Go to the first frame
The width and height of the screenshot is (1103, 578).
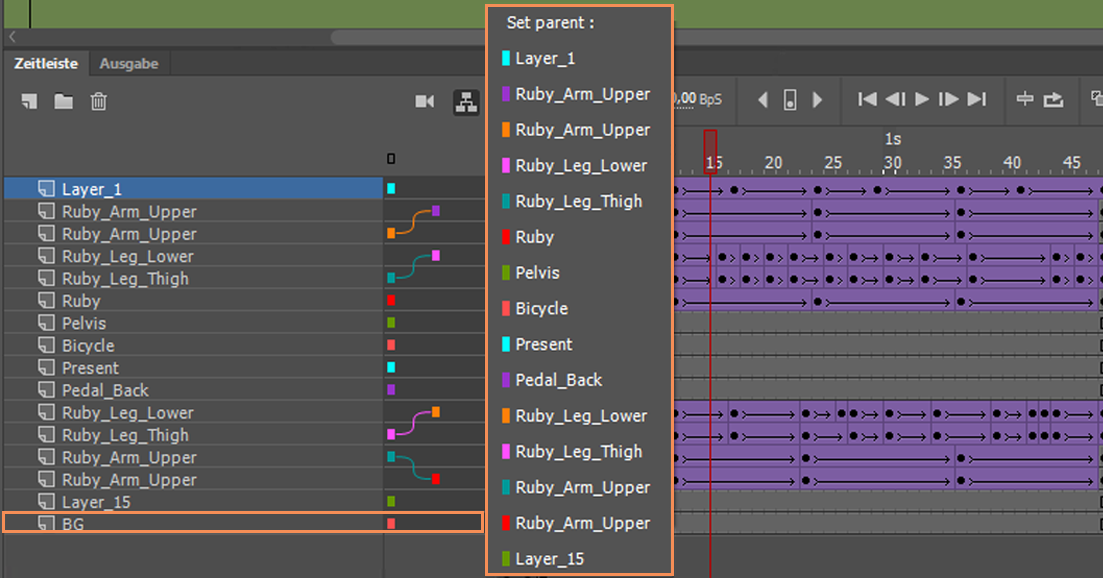point(867,99)
